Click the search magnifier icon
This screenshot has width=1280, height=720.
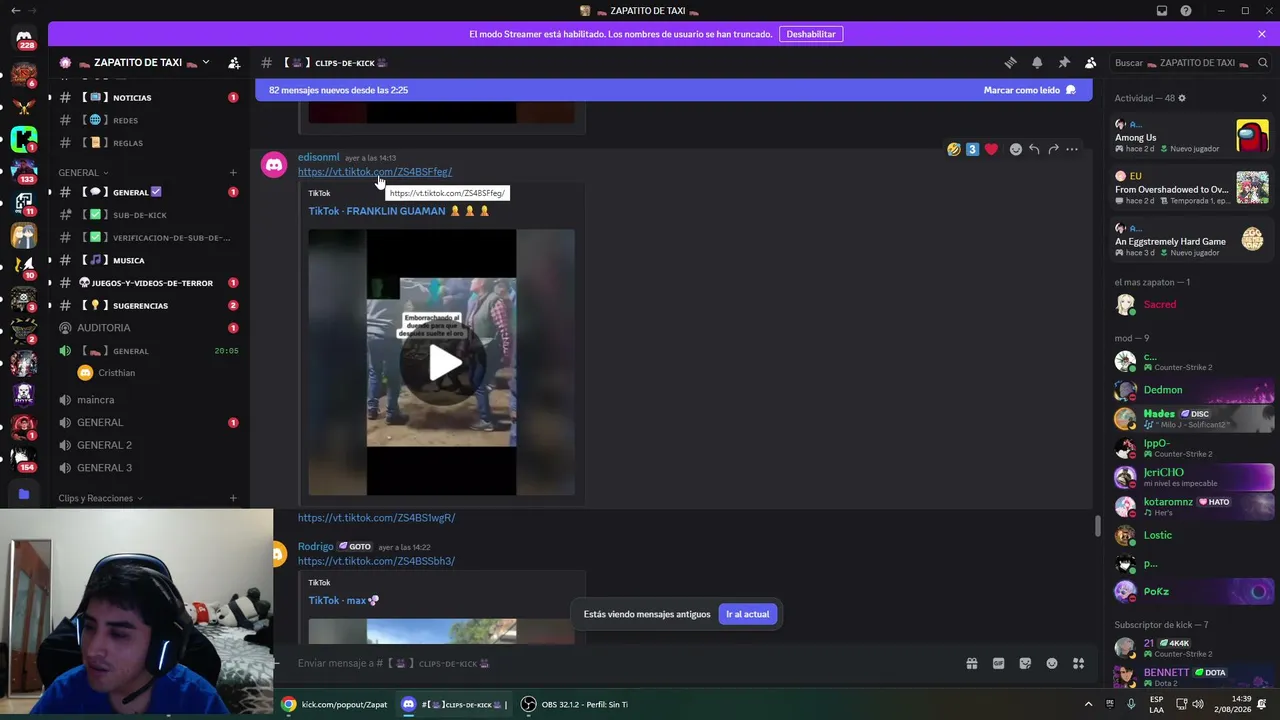click(x=1262, y=63)
